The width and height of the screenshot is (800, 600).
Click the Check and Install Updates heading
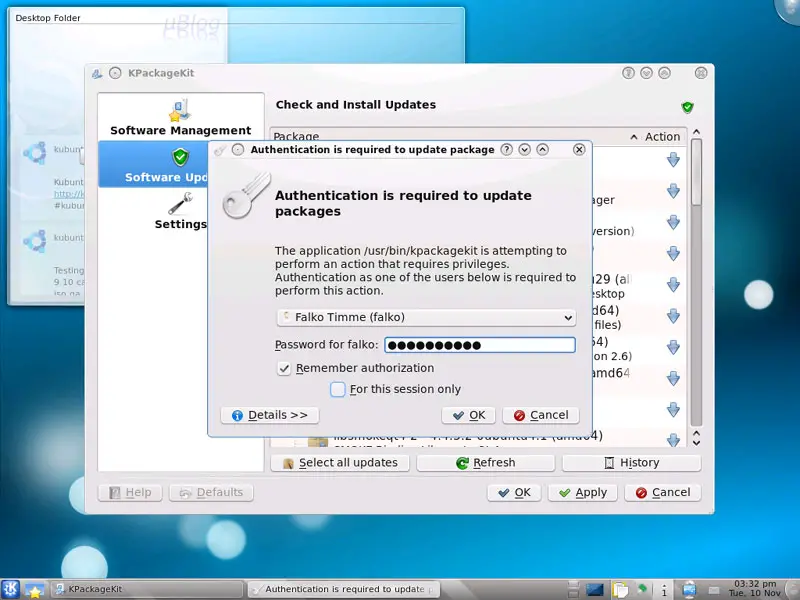pyautogui.click(x=356, y=105)
